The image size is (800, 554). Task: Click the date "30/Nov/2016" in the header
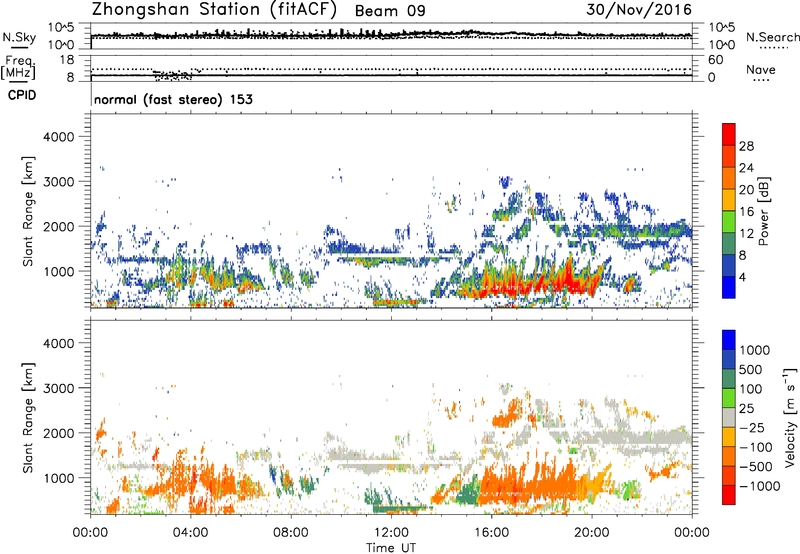(639, 9)
